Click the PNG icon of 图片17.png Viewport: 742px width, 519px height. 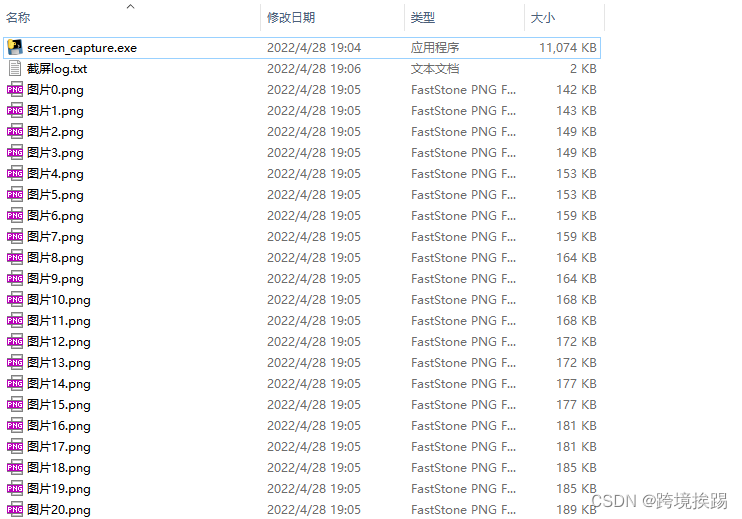click(15, 447)
